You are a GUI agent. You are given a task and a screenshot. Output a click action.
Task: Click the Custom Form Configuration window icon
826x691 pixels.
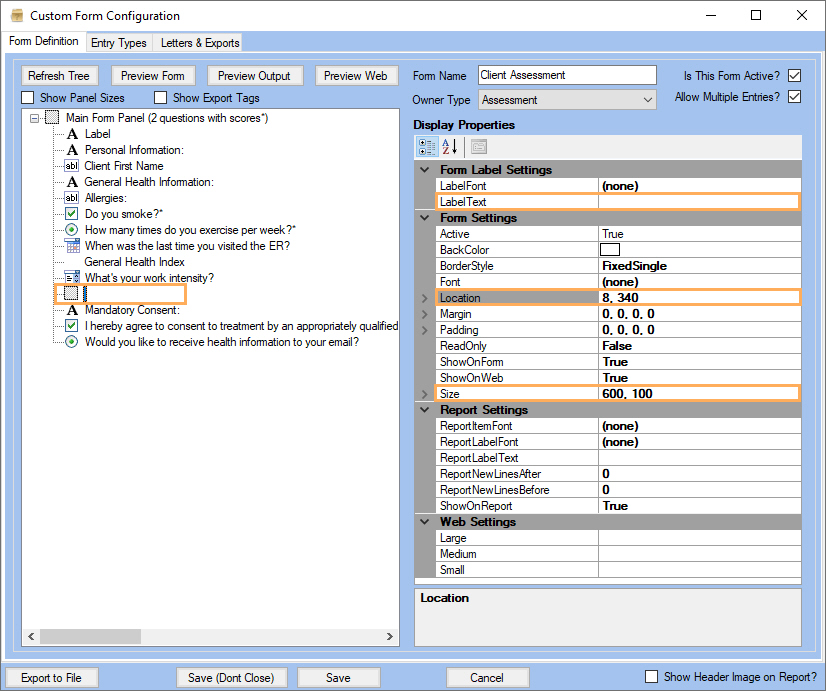(17, 15)
